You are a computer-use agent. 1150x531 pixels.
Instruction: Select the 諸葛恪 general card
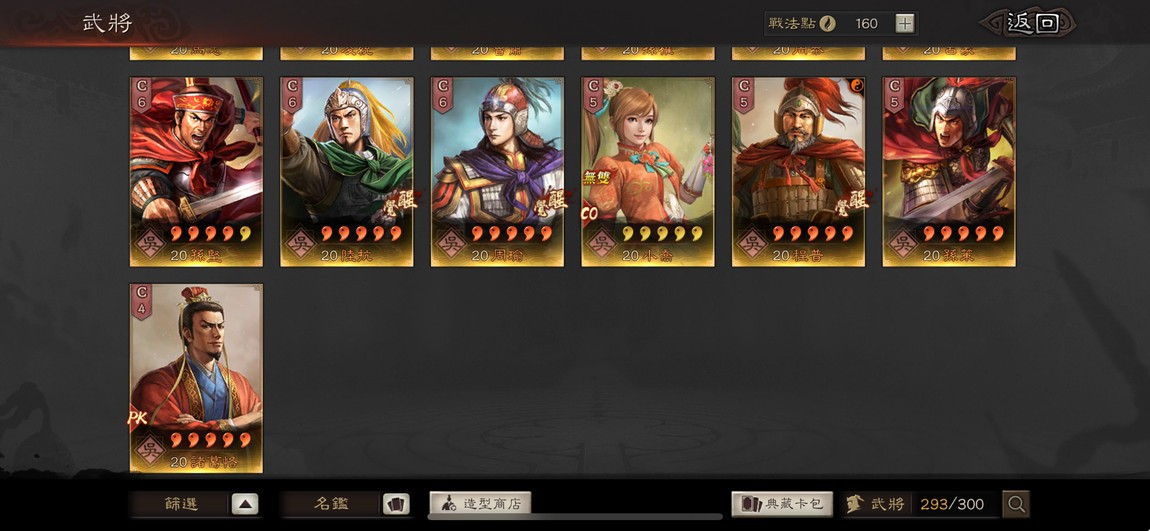[x=197, y=378]
